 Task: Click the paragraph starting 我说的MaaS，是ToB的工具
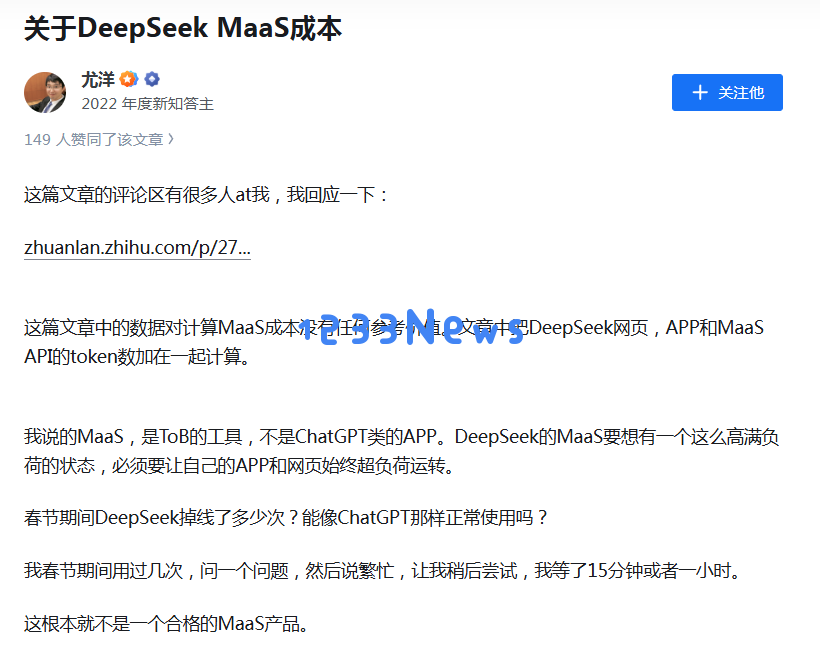pos(402,451)
